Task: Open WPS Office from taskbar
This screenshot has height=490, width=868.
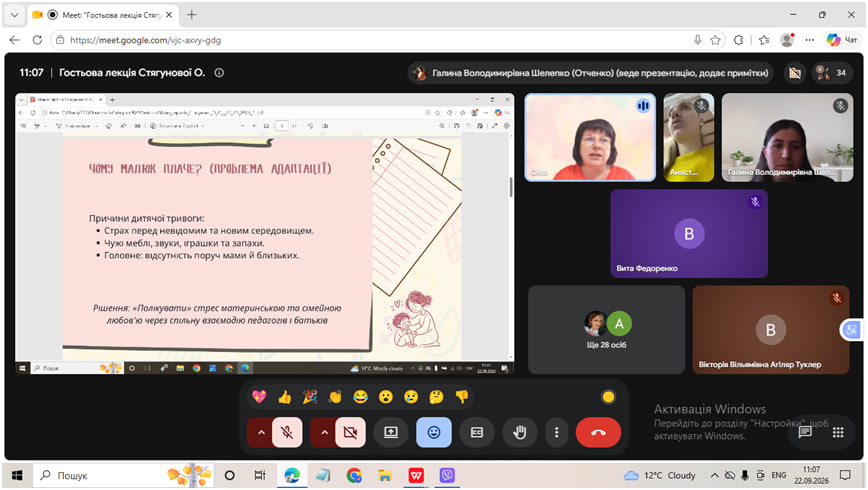Action: click(416, 475)
